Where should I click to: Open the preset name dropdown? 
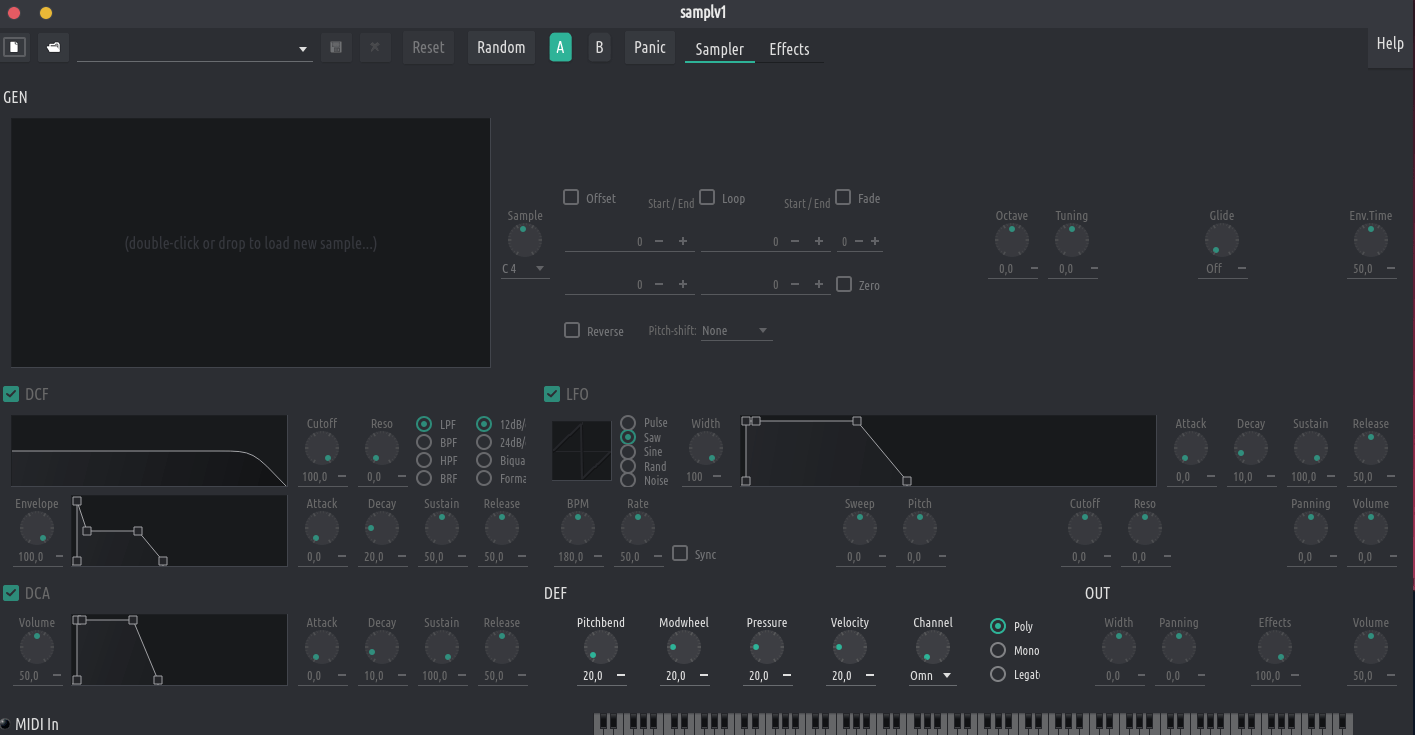point(303,49)
